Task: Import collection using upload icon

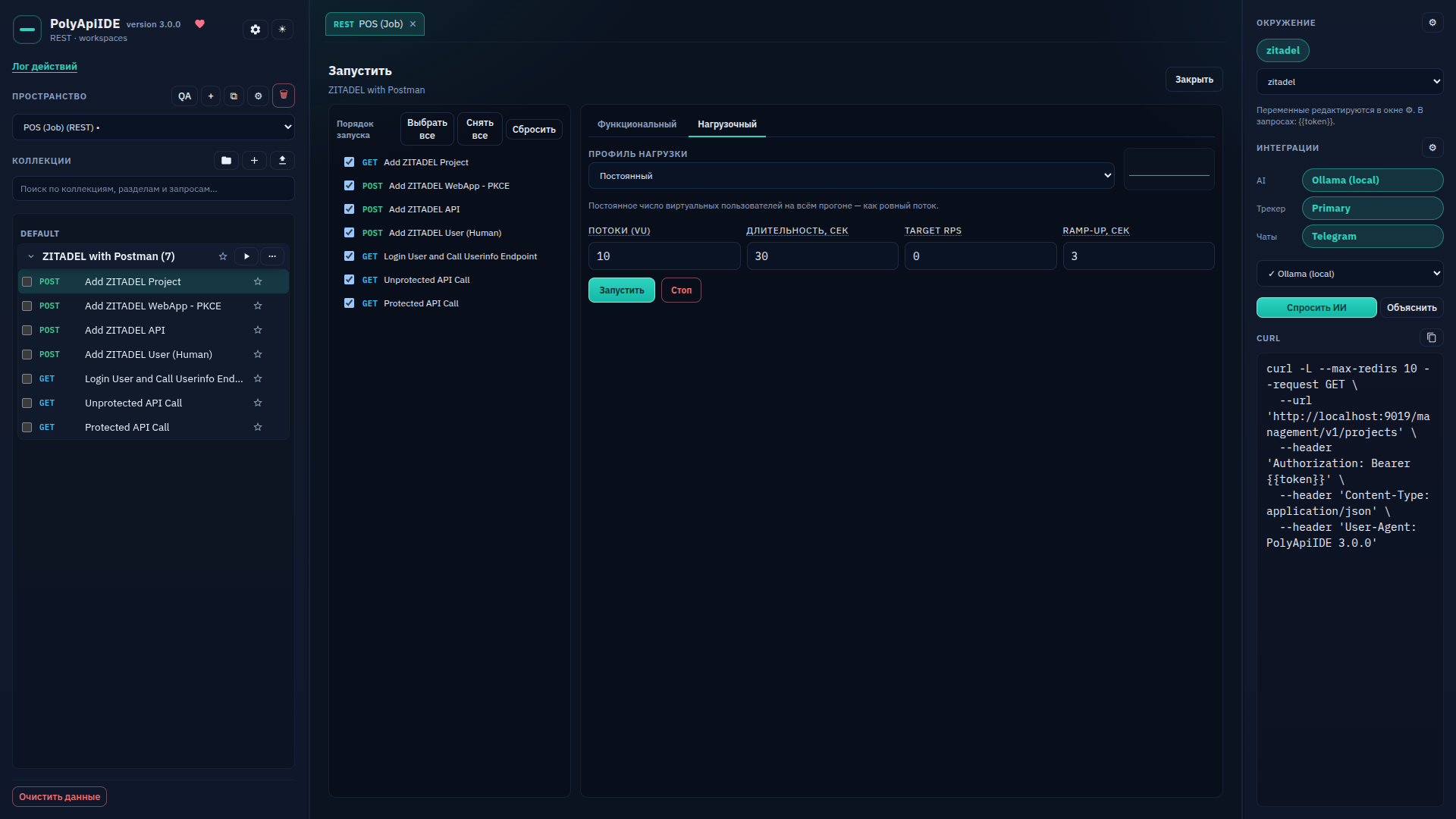Action: [282, 161]
